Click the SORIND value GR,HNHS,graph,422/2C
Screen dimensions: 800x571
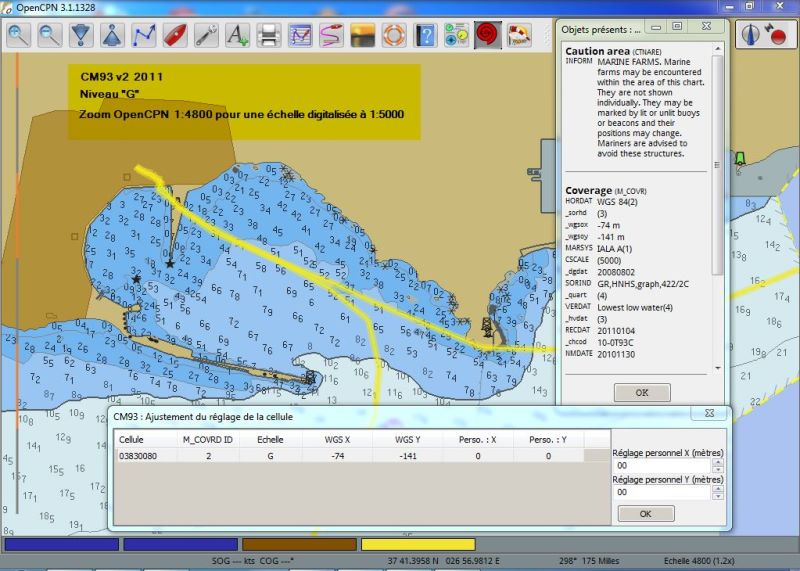coord(643,284)
